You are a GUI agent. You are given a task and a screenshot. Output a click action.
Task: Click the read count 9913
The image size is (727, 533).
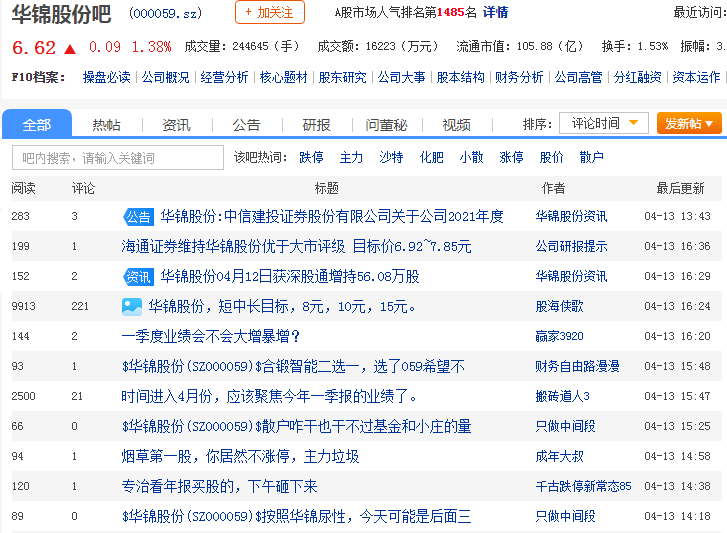(23, 306)
